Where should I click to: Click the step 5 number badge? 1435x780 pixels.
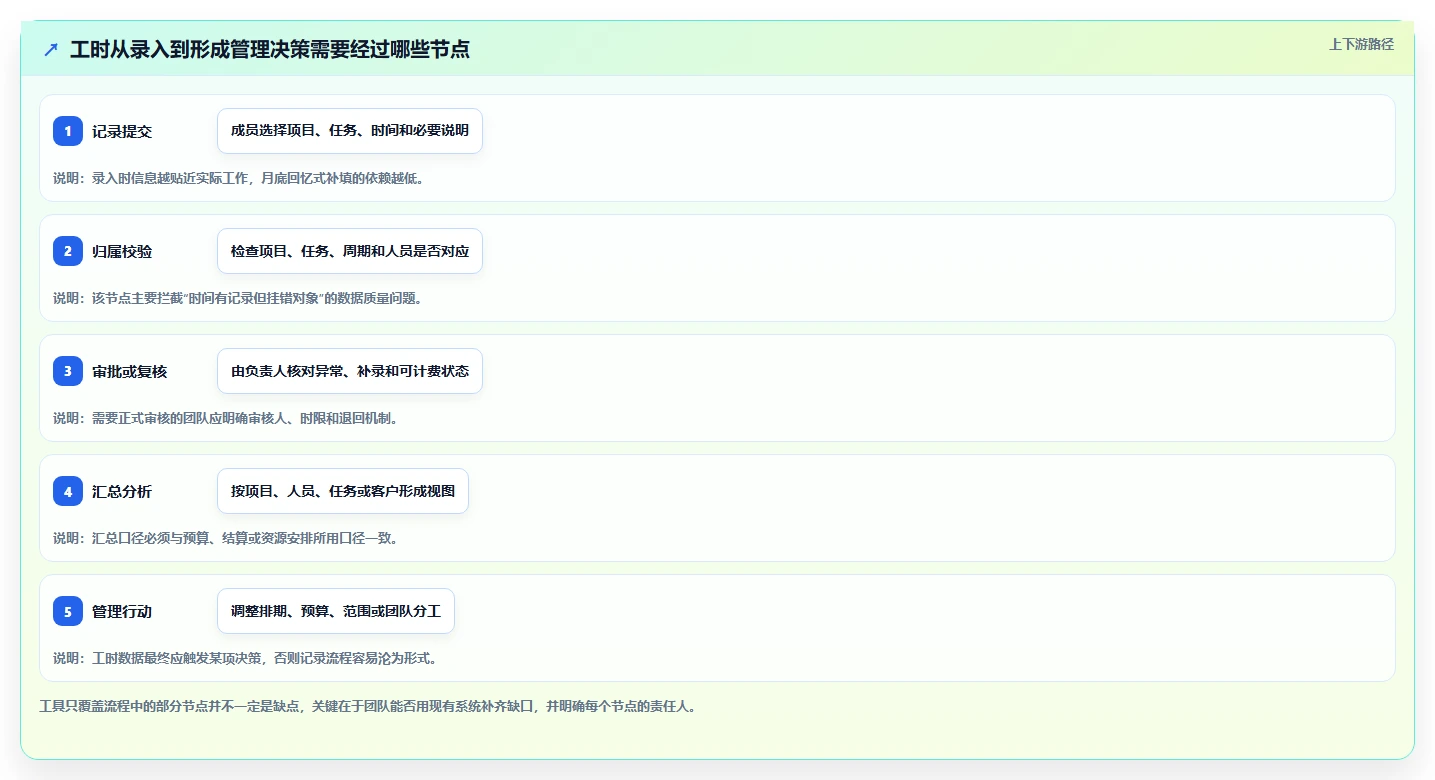pyautogui.click(x=68, y=611)
